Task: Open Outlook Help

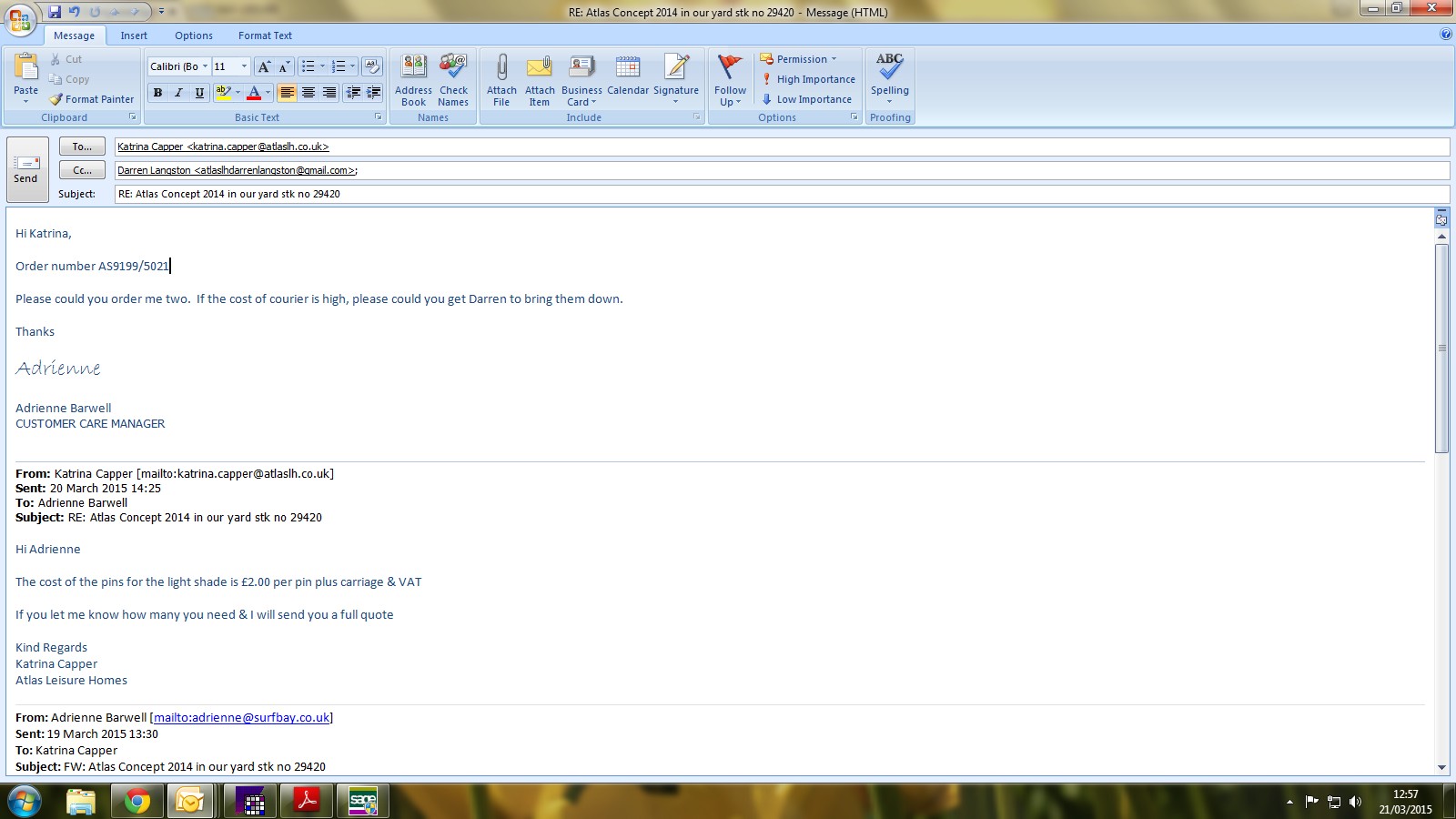Action: tap(1446, 35)
